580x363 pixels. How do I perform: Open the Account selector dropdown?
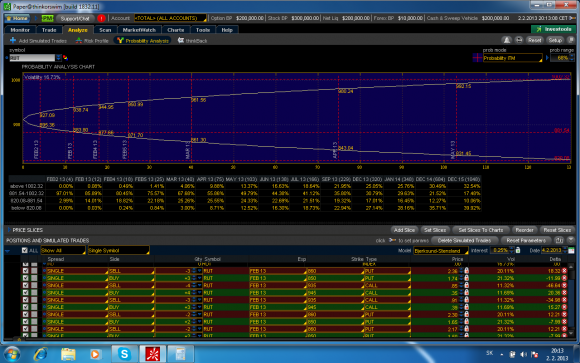click(170, 18)
